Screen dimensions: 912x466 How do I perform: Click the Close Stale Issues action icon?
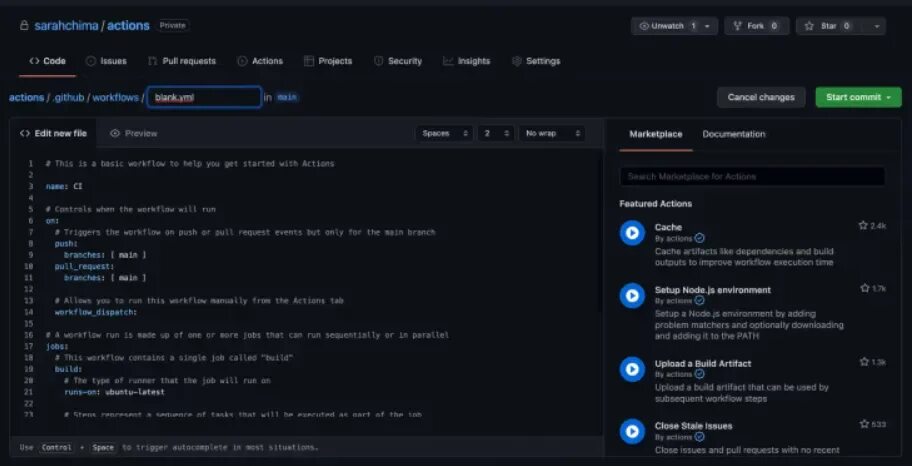(632, 431)
